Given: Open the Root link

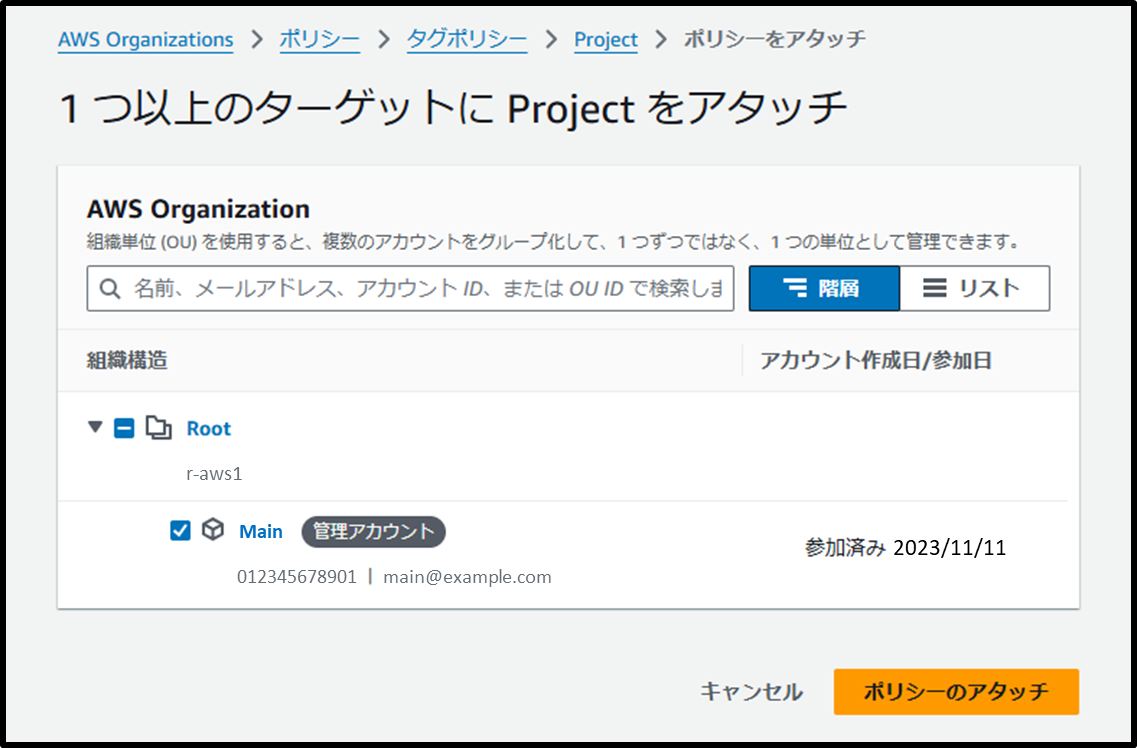Looking at the screenshot, I should click(209, 429).
